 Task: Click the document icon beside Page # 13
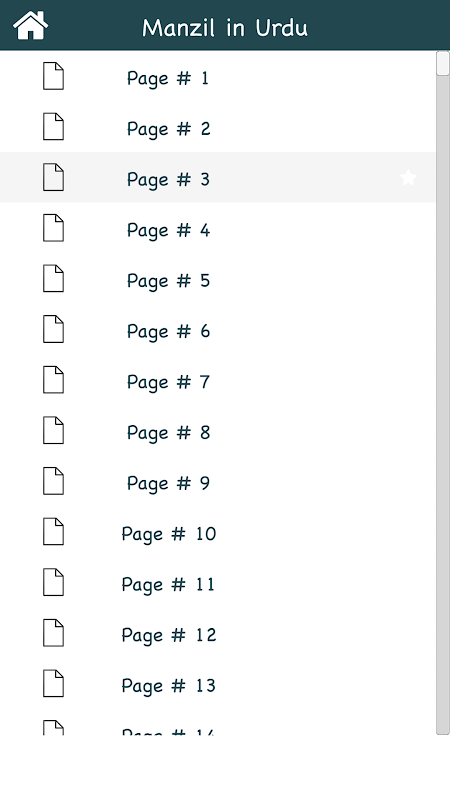pos(53,684)
